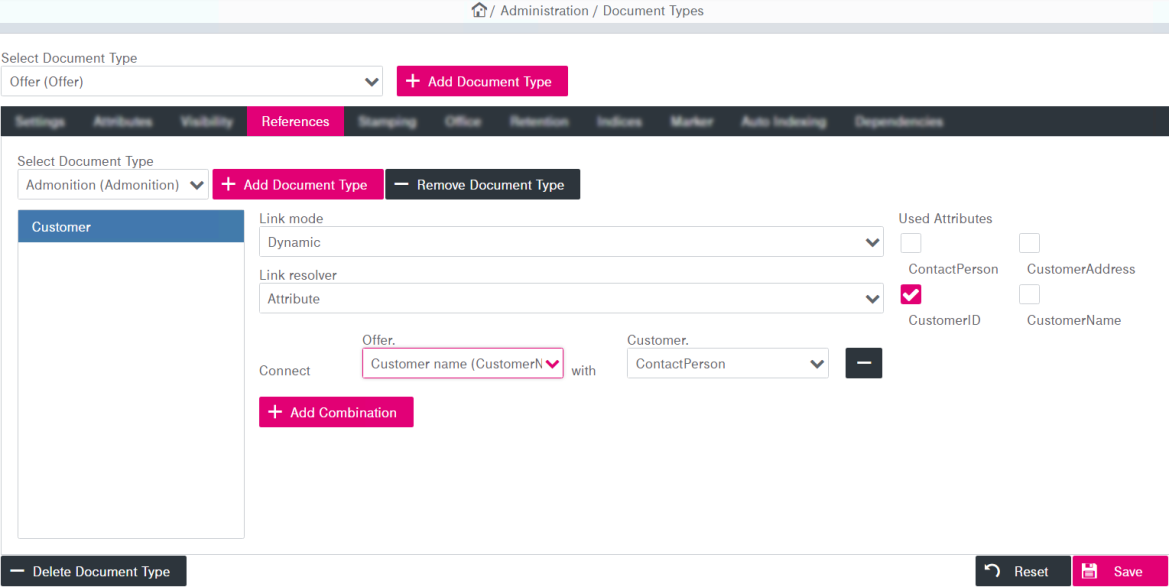The height and width of the screenshot is (587, 1169).
Task: Click the Save button with disk icon
Action: click(x=1119, y=571)
